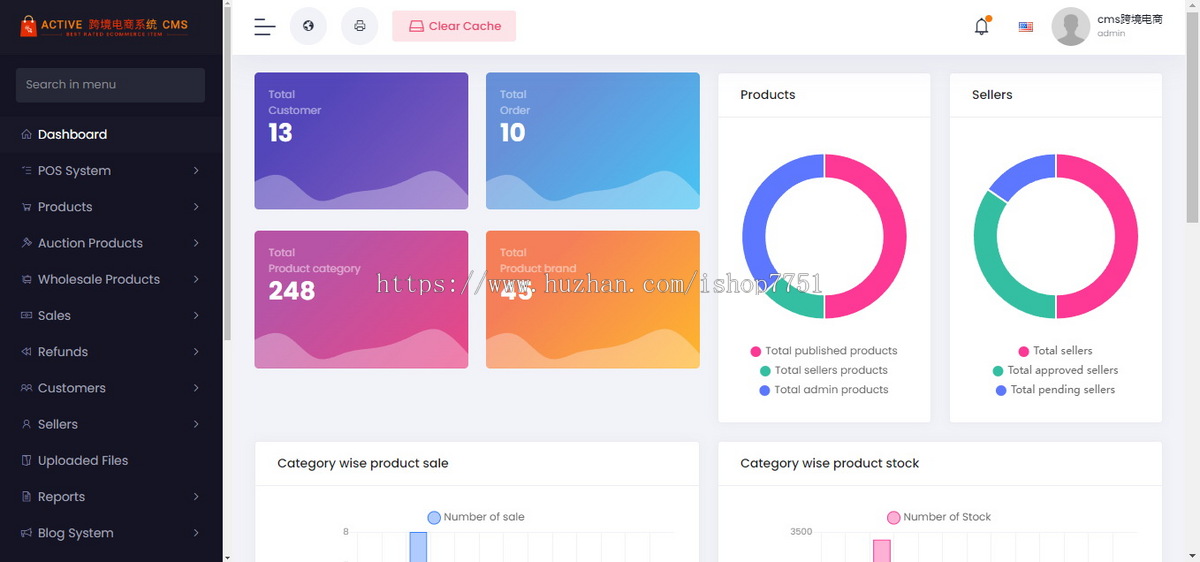Open the US flag language selector
Screen dimensions: 1200x562
click(x=1026, y=27)
